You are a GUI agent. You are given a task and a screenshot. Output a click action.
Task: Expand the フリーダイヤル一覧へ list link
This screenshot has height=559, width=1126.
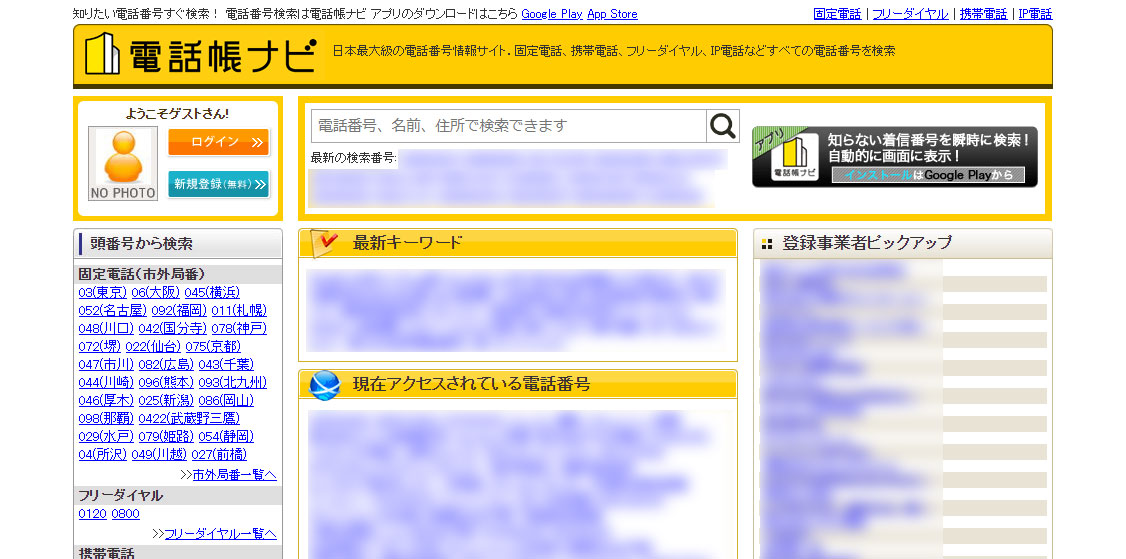pos(219,533)
